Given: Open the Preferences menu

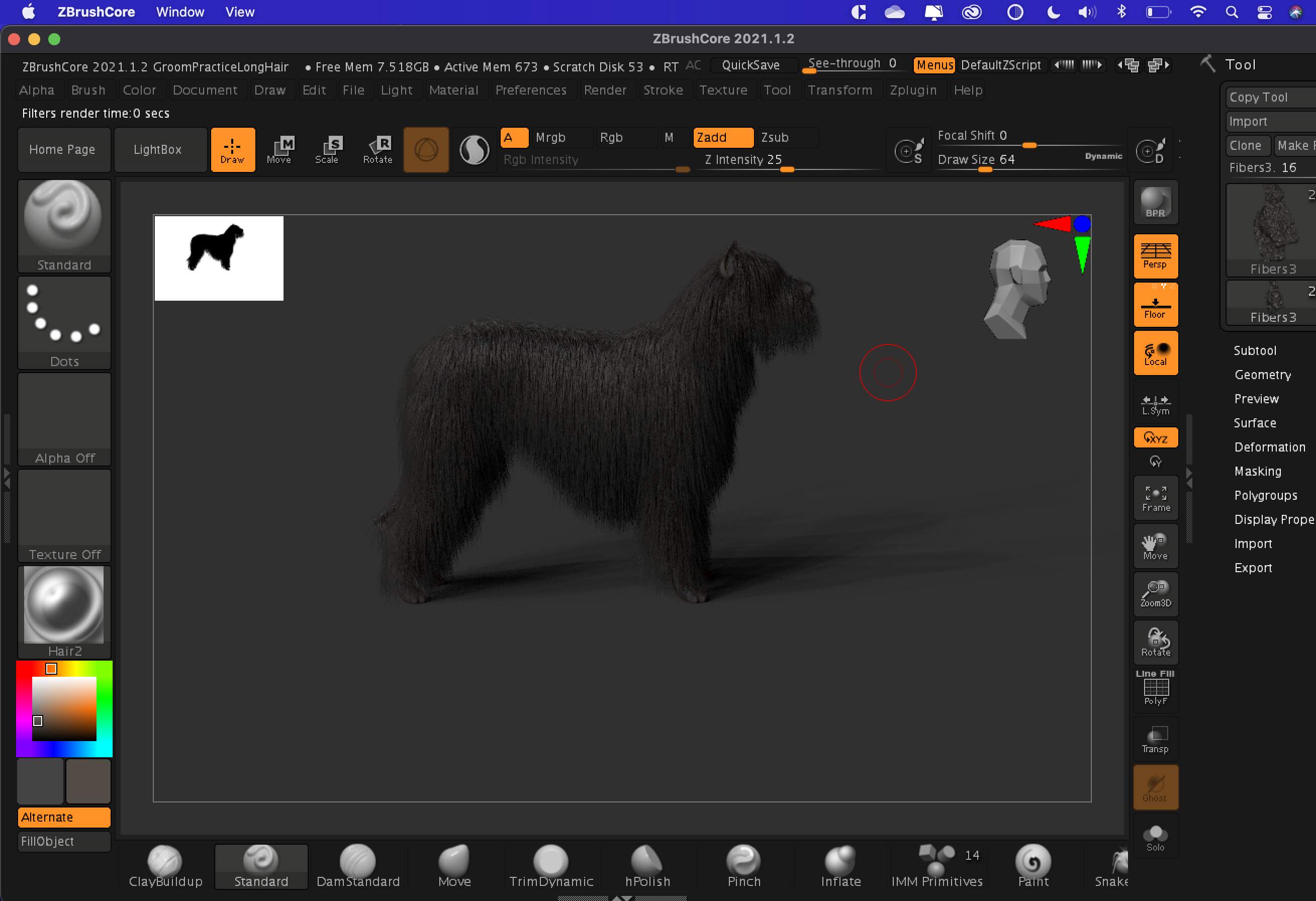Looking at the screenshot, I should (531, 89).
